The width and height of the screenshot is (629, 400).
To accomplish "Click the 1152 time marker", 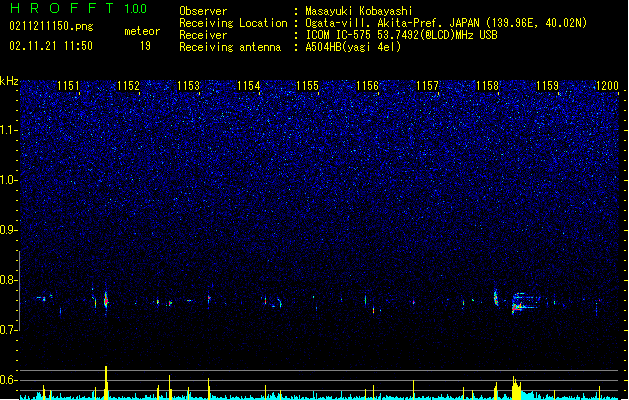I will pos(128,86).
